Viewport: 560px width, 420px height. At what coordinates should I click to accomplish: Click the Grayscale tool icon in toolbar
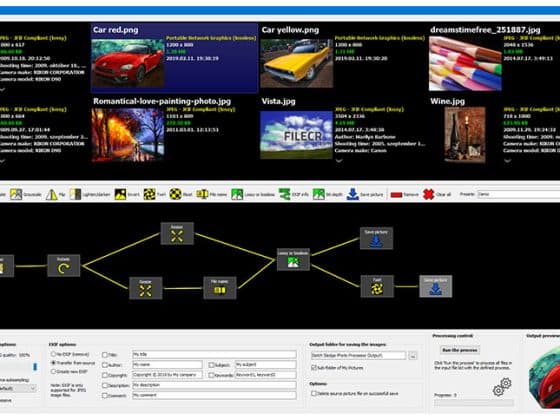pos(16,194)
